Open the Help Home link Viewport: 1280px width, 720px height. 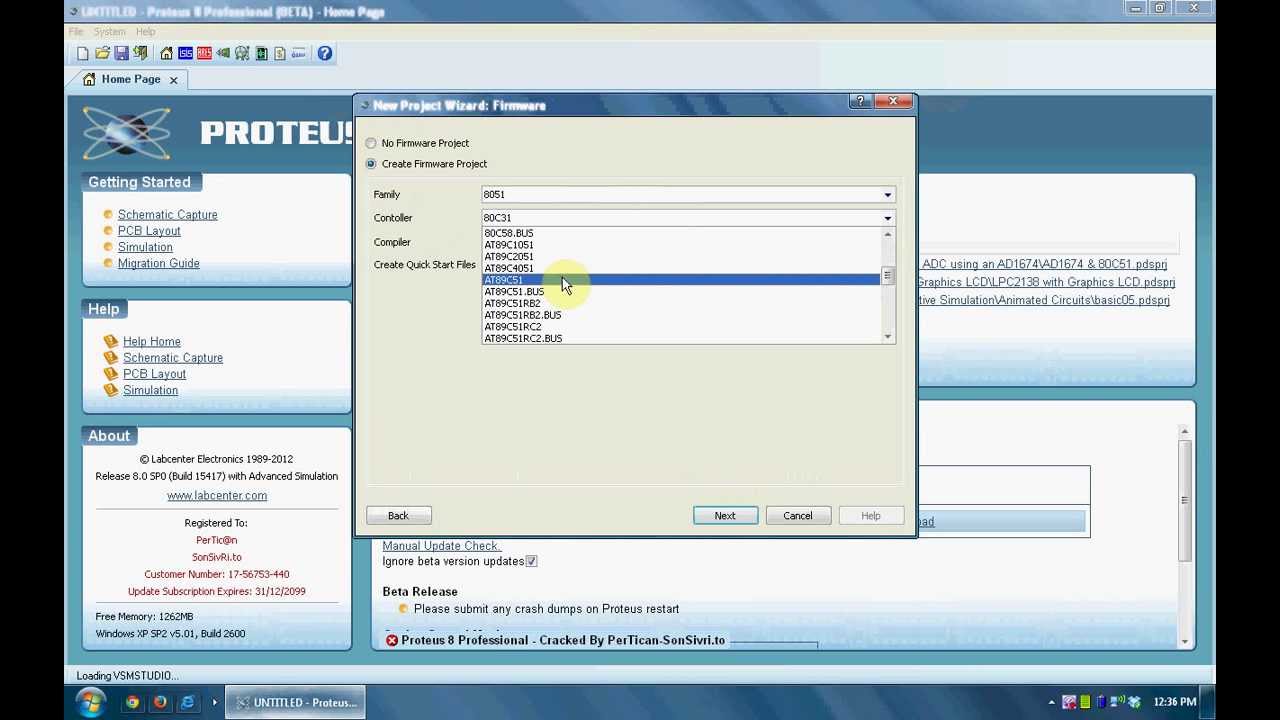click(151, 341)
